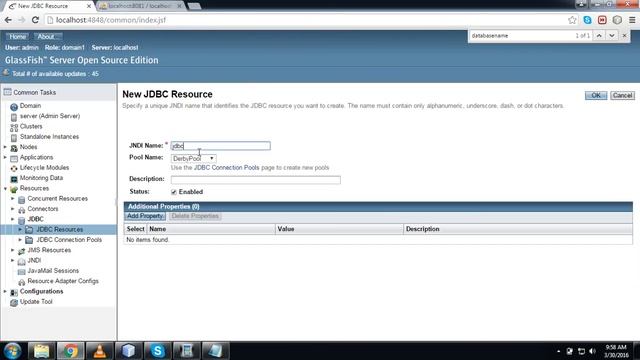
Task: Click the Resource Adapter Configs icon
Action: (22, 282)
